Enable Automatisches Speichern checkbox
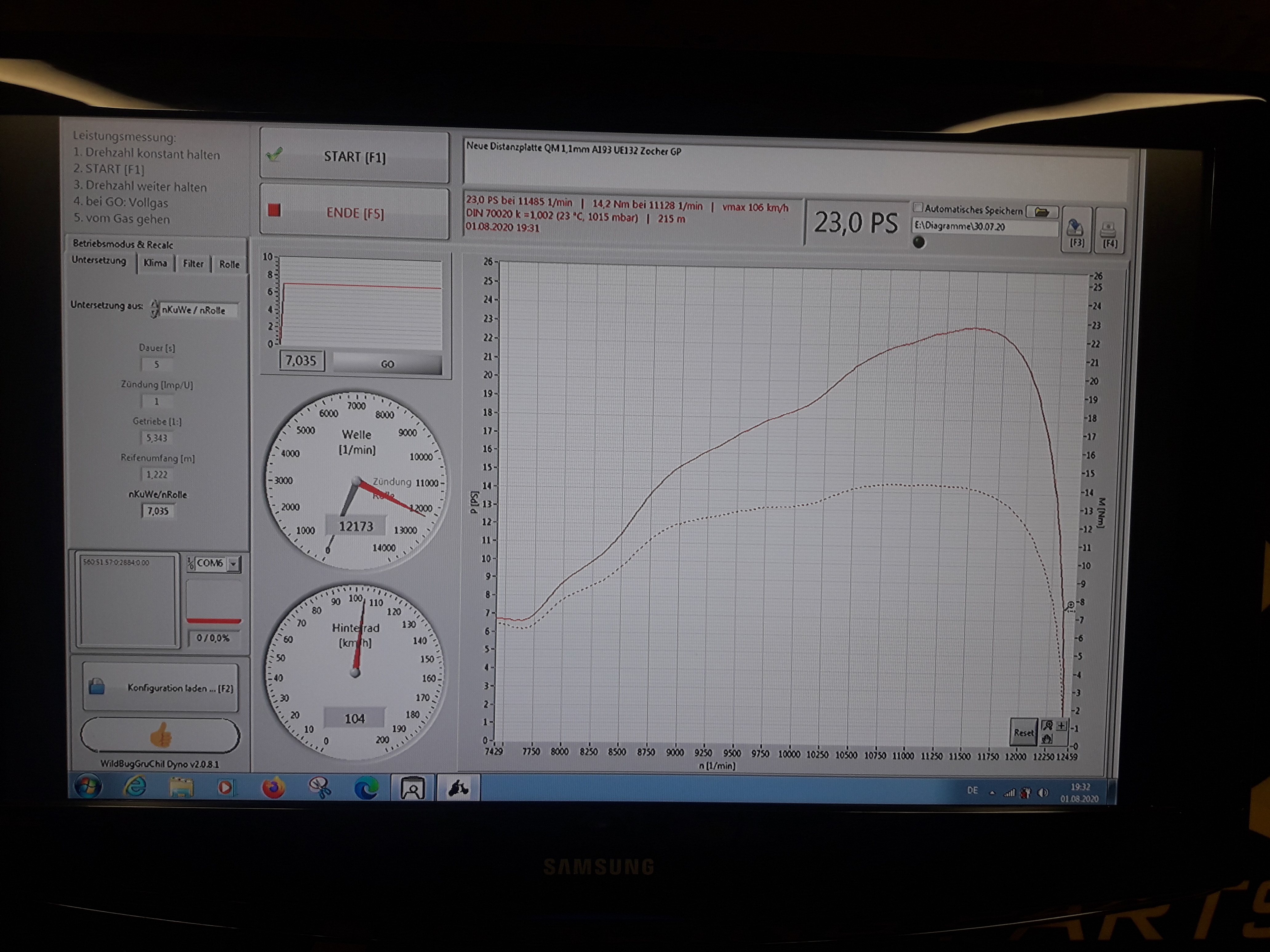1270x952 pixels. point(918,208)
